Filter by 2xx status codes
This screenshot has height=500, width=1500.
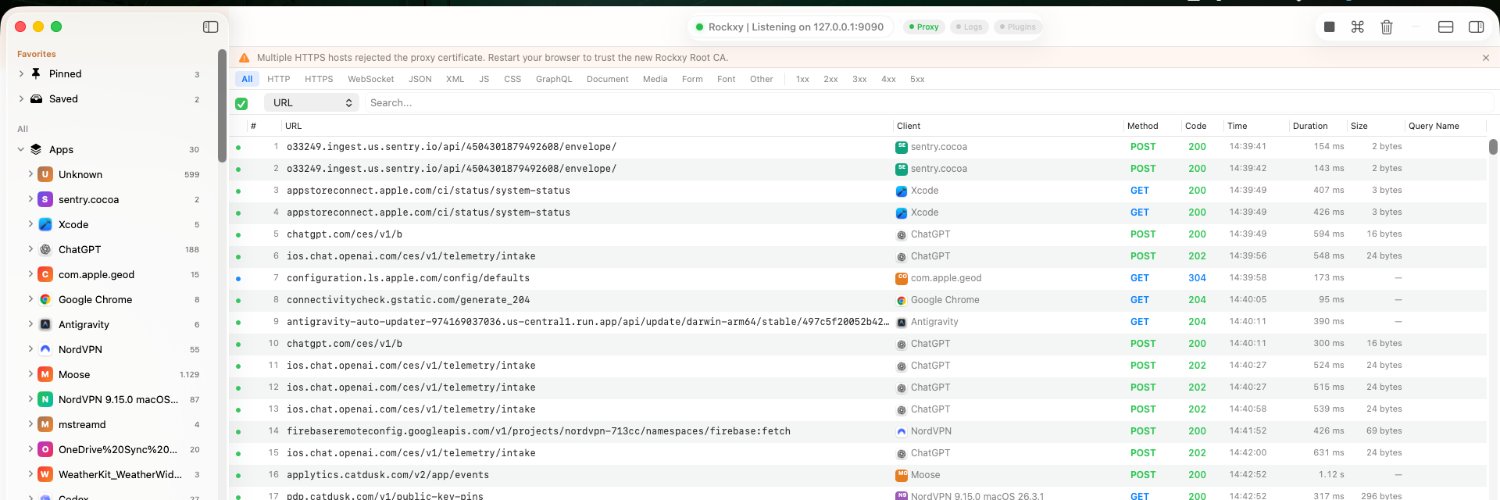[x=831, y=79]
